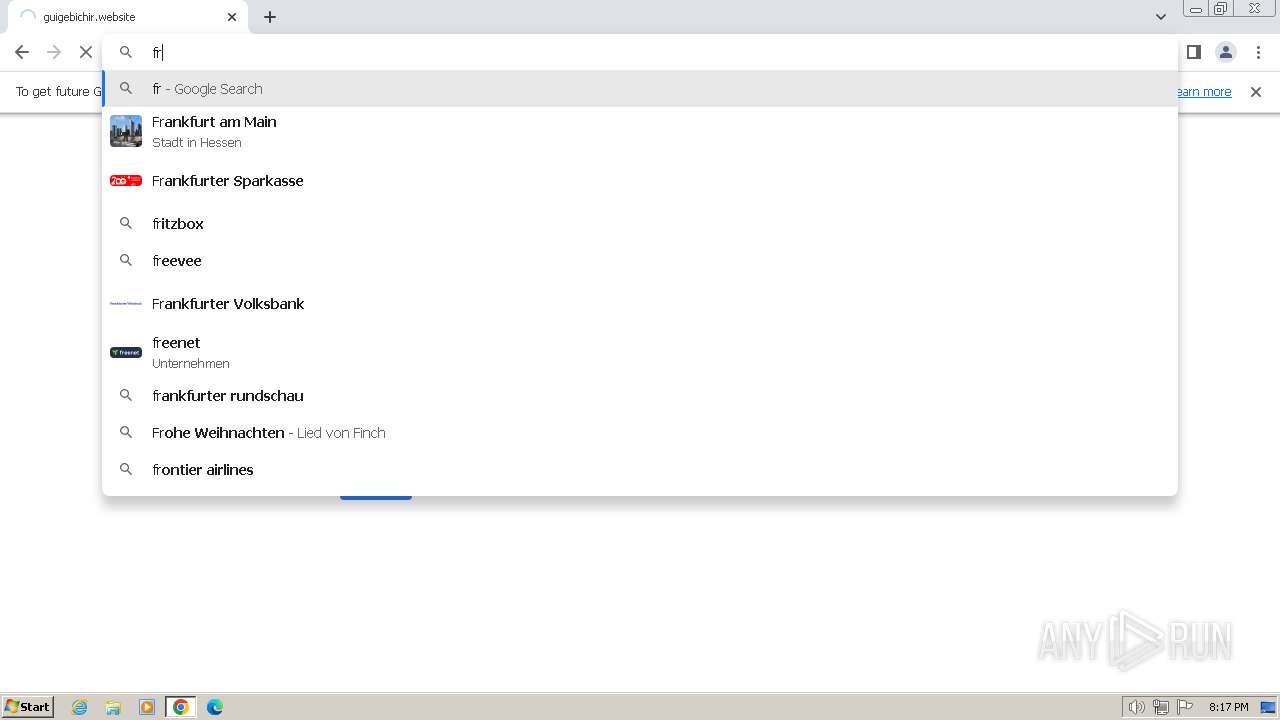The image size is (1280, 720).
Task: Select the guigebichir.website tab
Action: [128, 17]
